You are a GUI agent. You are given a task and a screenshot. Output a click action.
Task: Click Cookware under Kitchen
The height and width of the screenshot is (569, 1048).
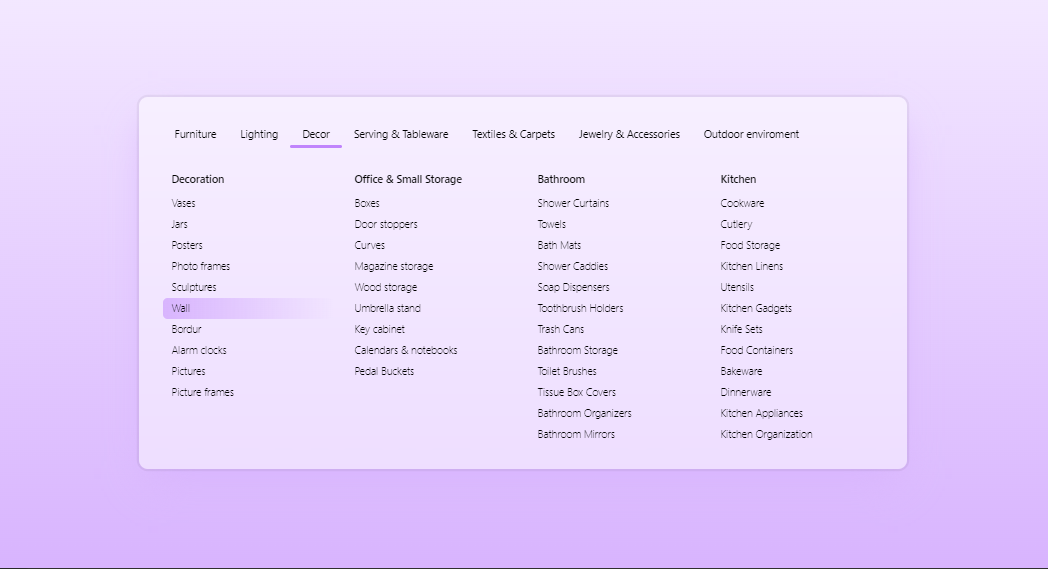[x=742, y=203]
